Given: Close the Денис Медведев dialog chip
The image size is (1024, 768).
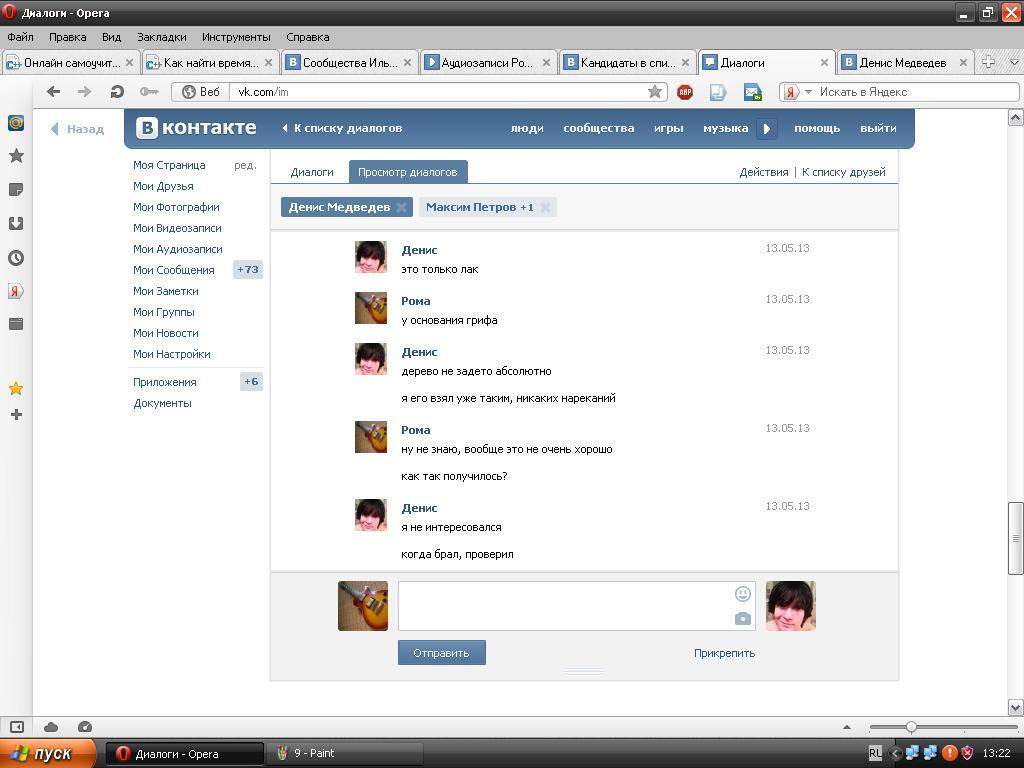Looking at the screenshot, I should pyautogui.click(x=402, y=208).
